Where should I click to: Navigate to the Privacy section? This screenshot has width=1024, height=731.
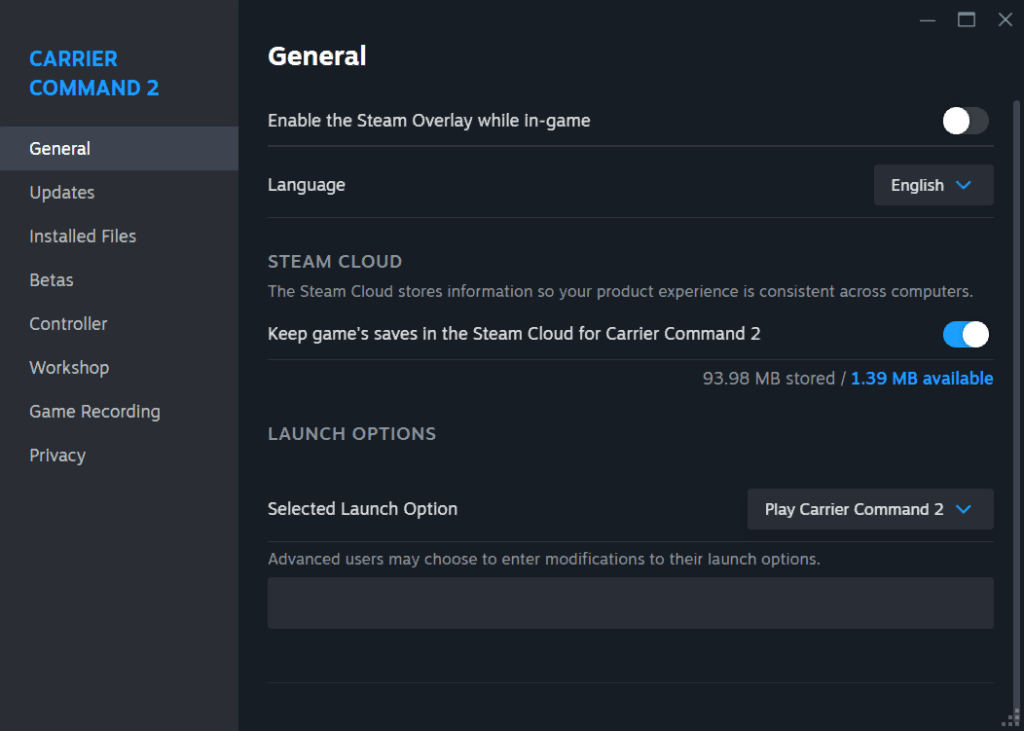tap(57, 456)
